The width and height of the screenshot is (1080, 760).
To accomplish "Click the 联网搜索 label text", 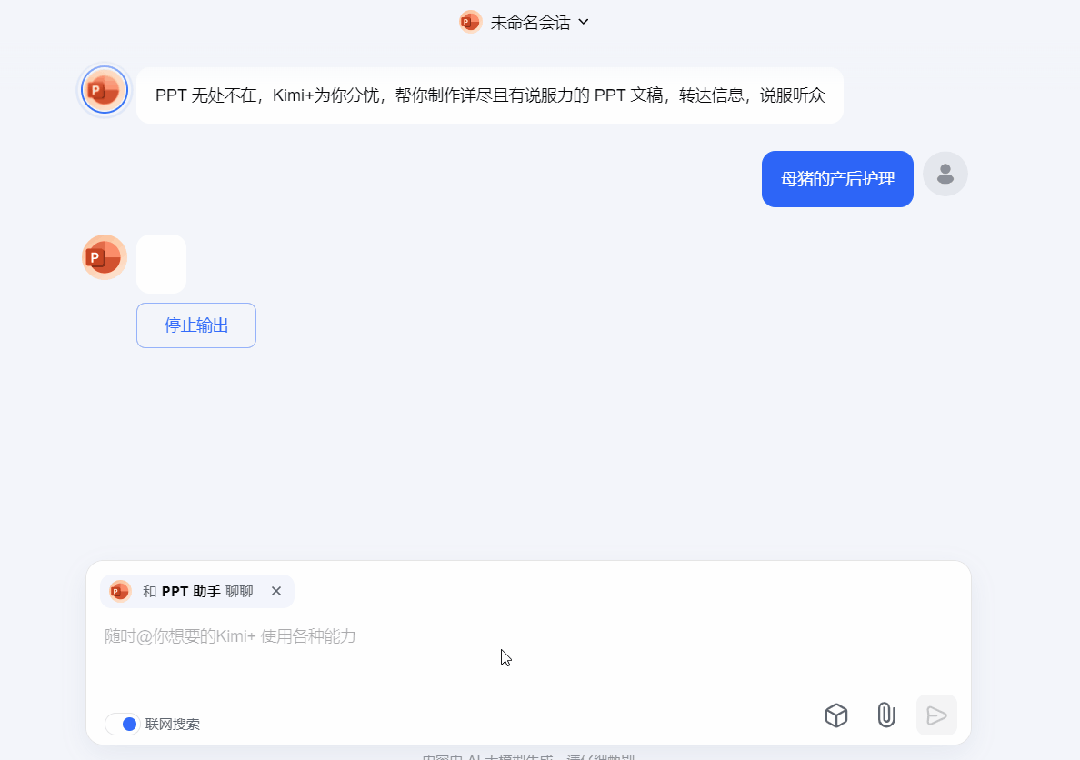I will pos(172,724).
